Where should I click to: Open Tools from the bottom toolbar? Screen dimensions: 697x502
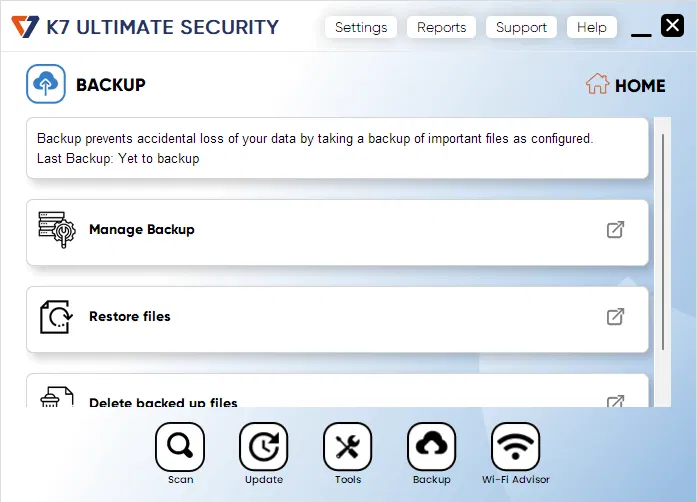tap(348, 447)
